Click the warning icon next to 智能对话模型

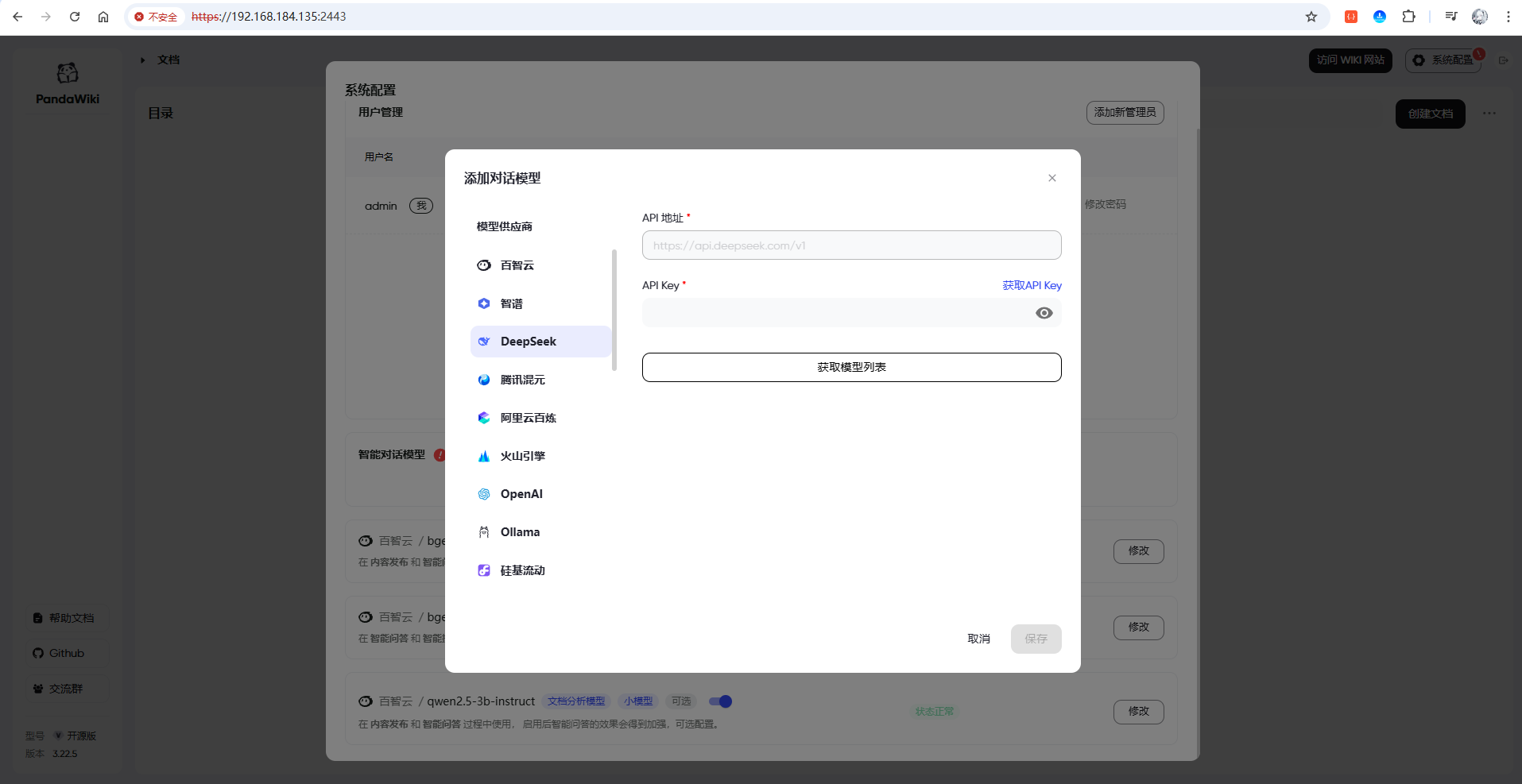tap(440, 455)
